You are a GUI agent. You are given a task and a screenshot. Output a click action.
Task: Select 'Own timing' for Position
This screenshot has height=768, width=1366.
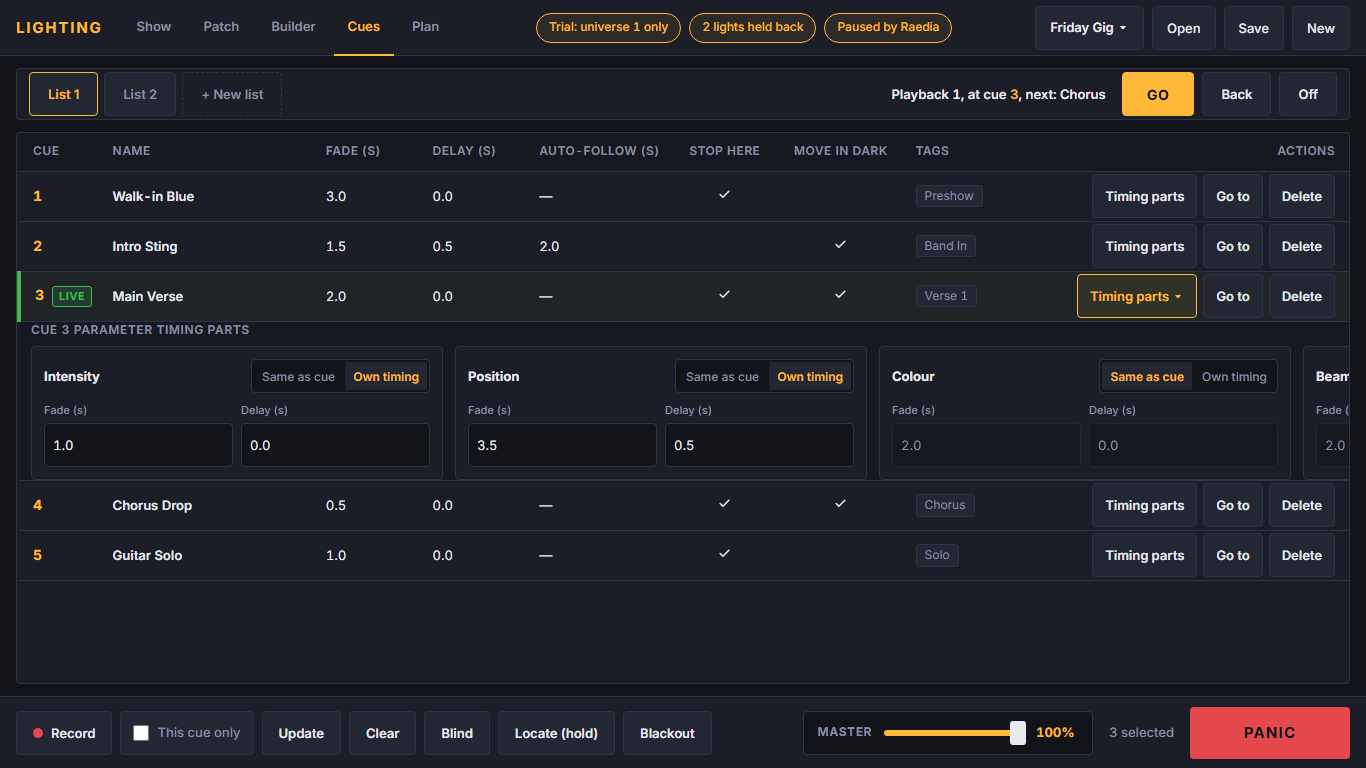[x=810, y=377]
